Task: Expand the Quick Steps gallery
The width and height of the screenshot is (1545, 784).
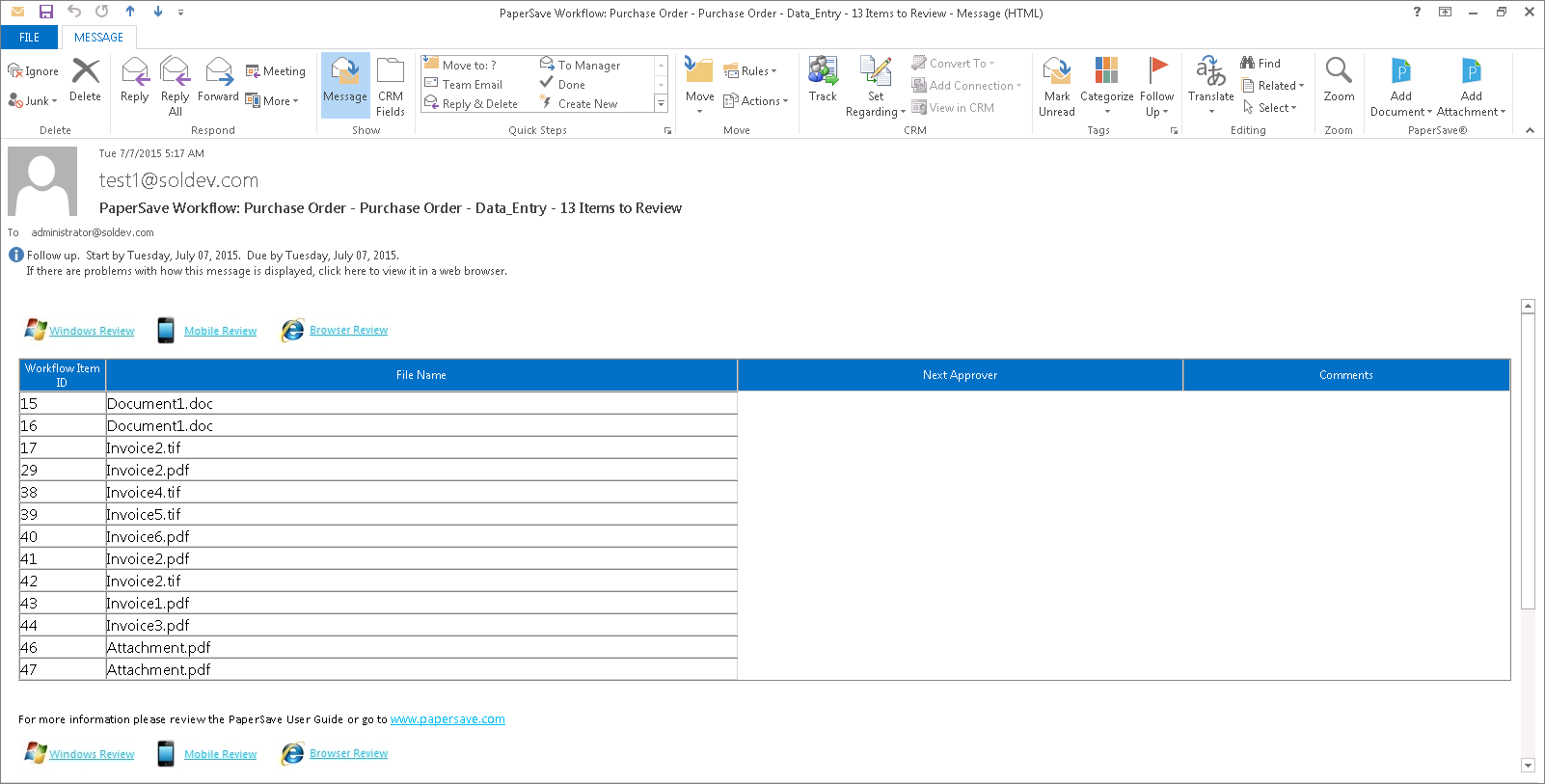Action: tap(661, 103)
